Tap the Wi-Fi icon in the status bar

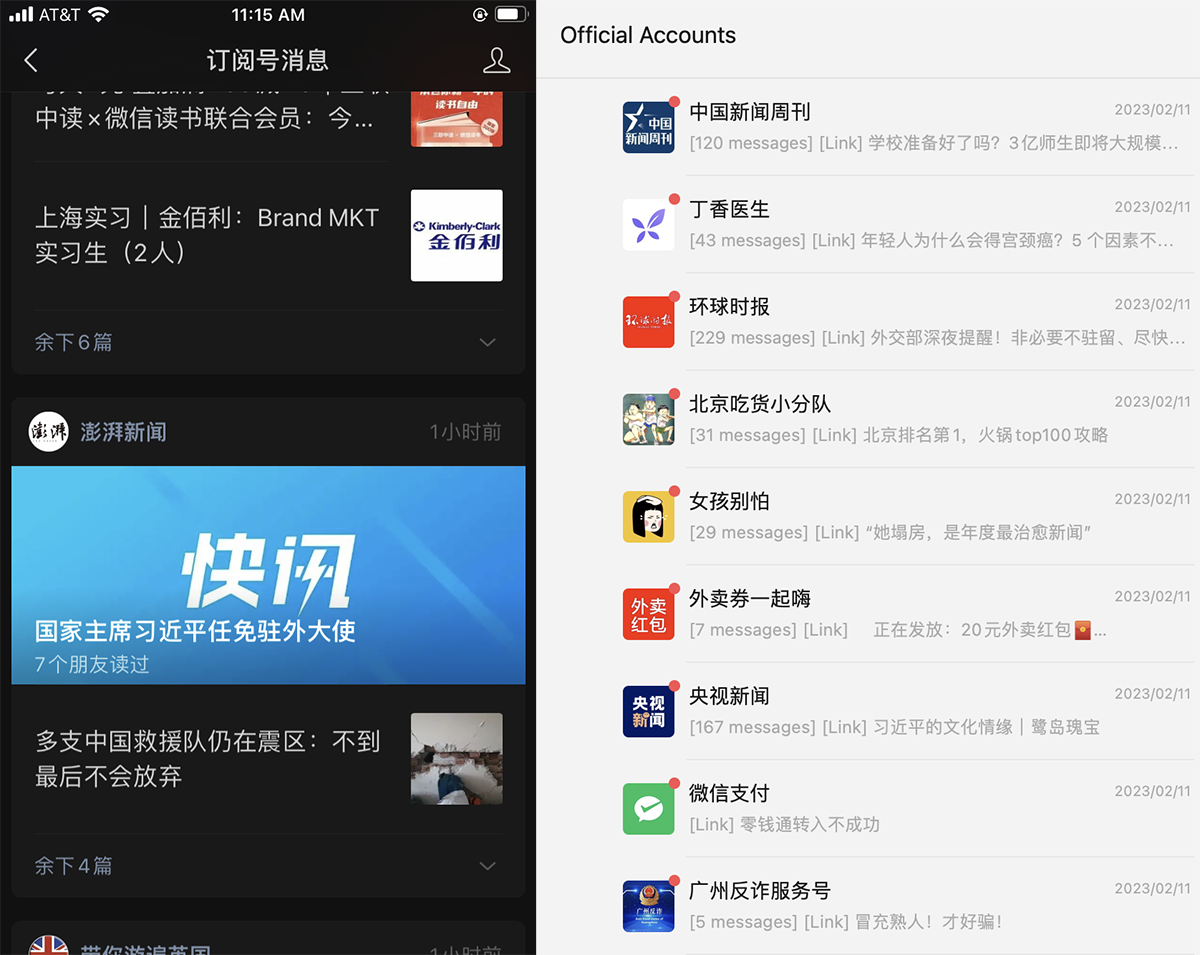(97, 14)
